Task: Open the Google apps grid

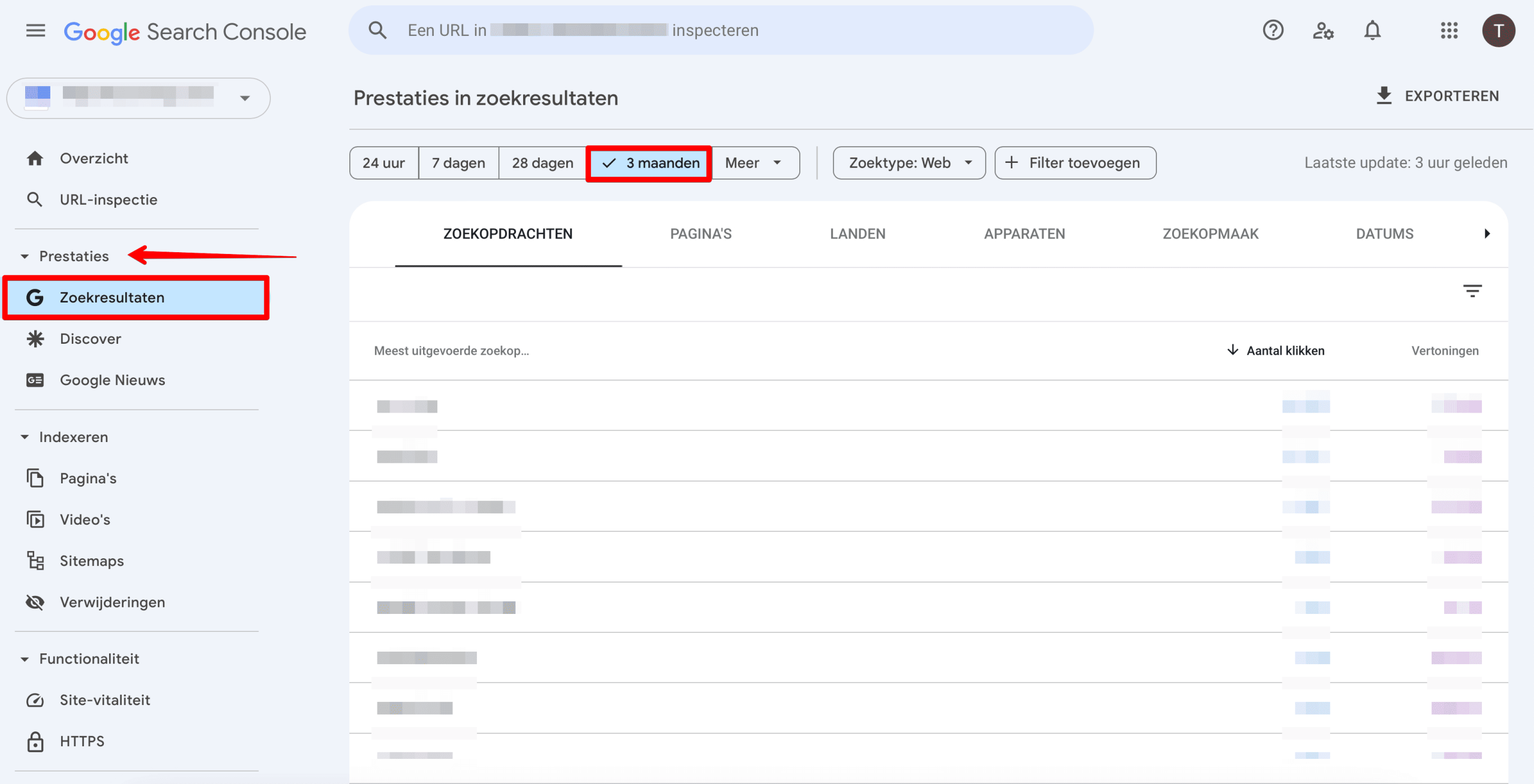Action: pyautogui.click(x=1449, y=30)
